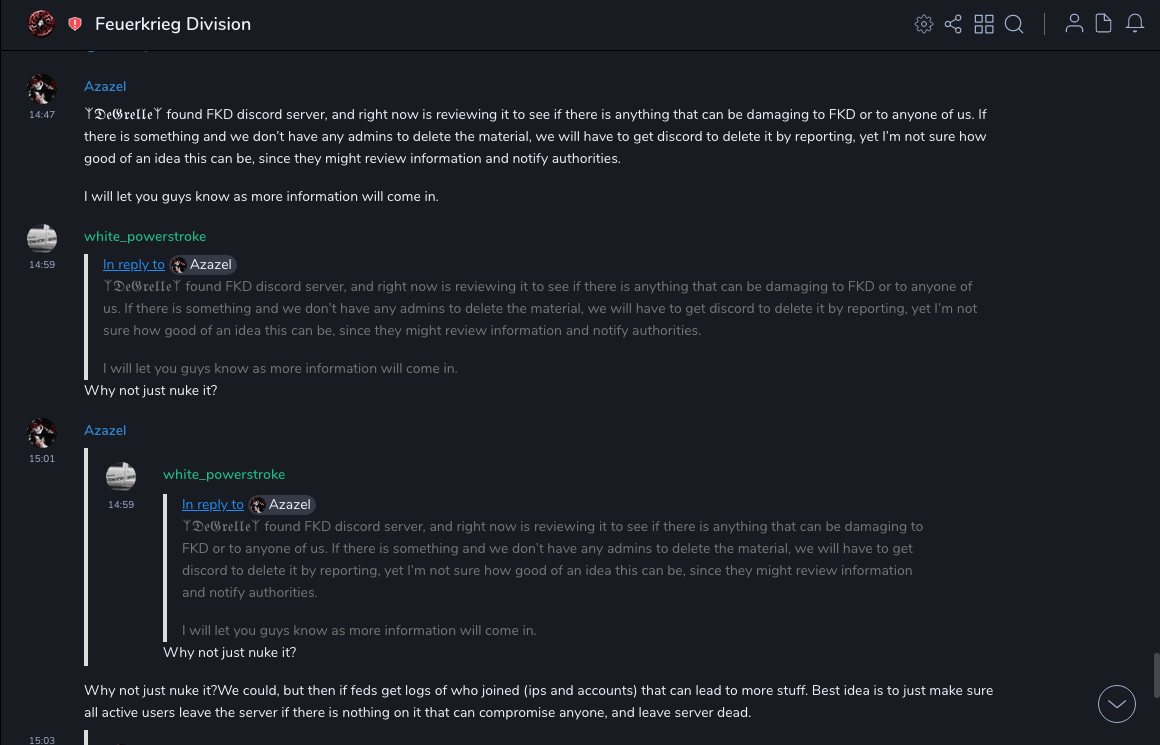Click white_powerstroke name inside Azazel's quoted reply
The image size is (1160, 745).
click(x=224, y=474)
